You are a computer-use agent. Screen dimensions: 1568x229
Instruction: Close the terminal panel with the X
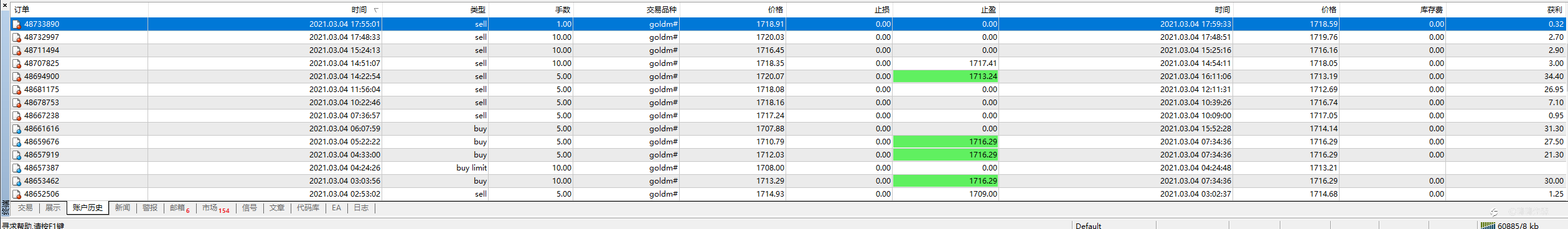[x=5, y=6]
